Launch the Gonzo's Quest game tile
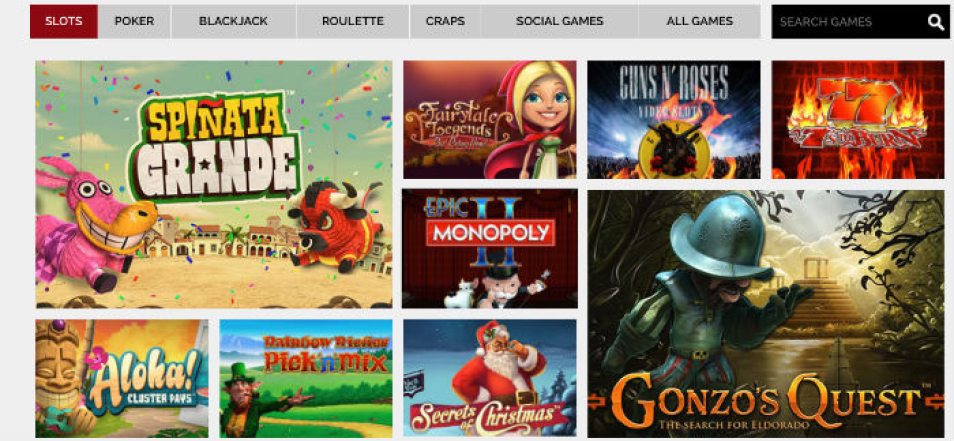 coord(766,314)
